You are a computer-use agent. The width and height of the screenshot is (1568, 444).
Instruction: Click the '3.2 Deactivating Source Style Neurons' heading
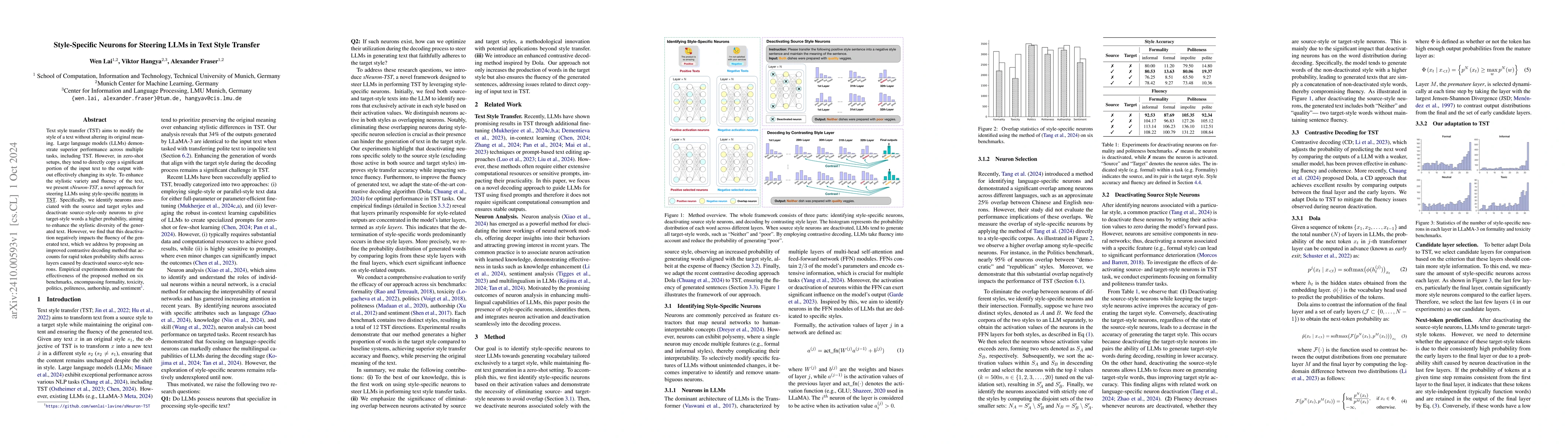pos(1150,195)
